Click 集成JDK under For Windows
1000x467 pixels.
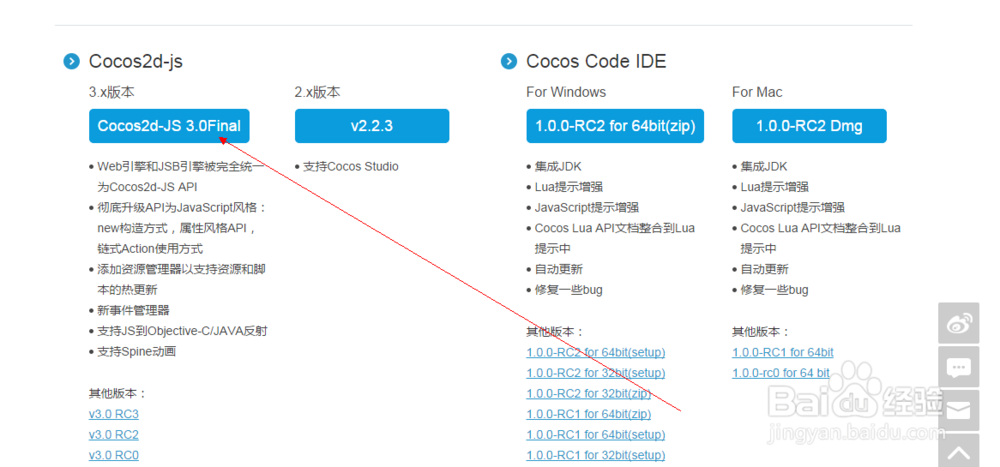(x=558, y=167)
